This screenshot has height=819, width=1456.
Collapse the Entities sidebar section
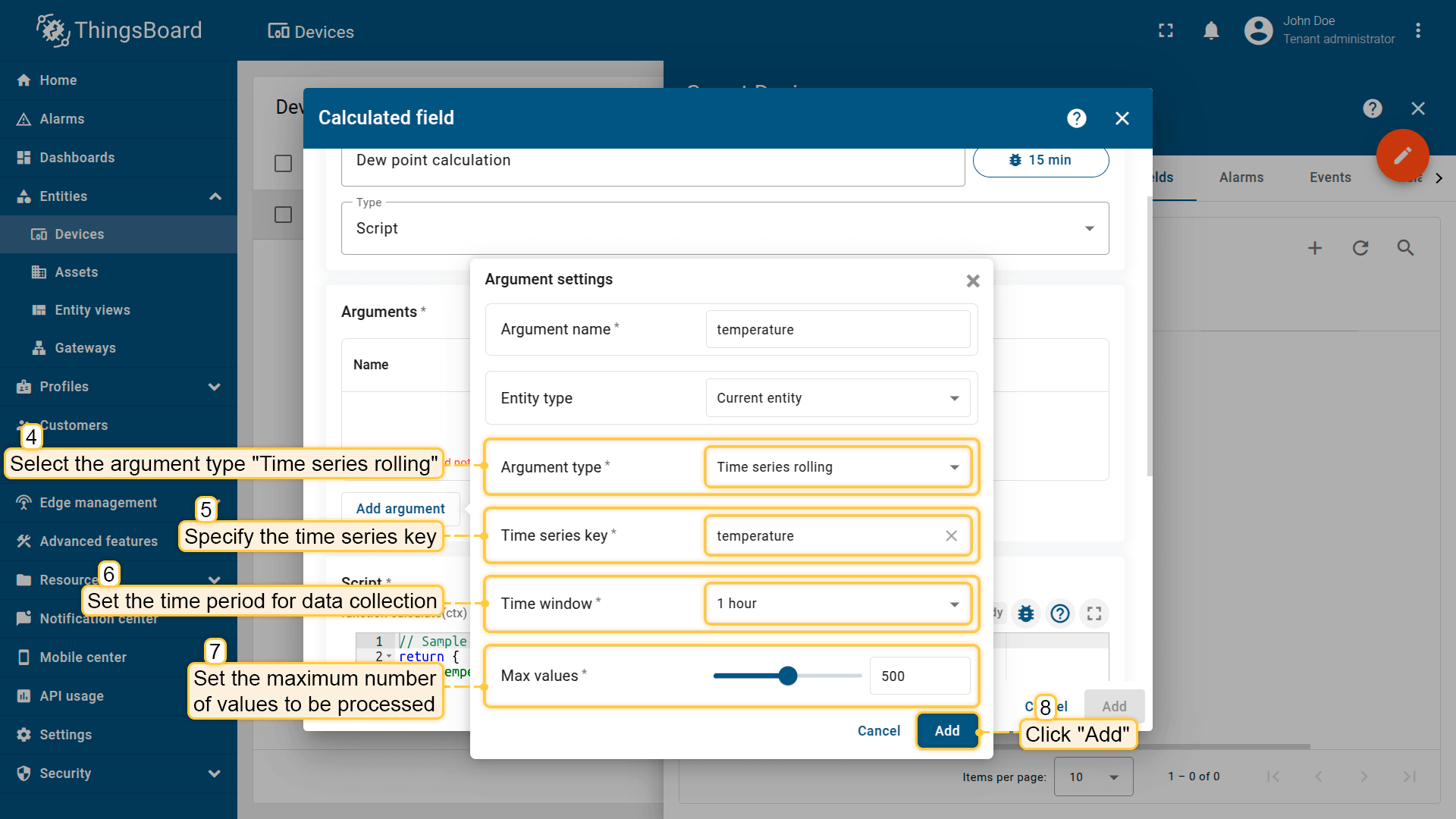[215, 196]
